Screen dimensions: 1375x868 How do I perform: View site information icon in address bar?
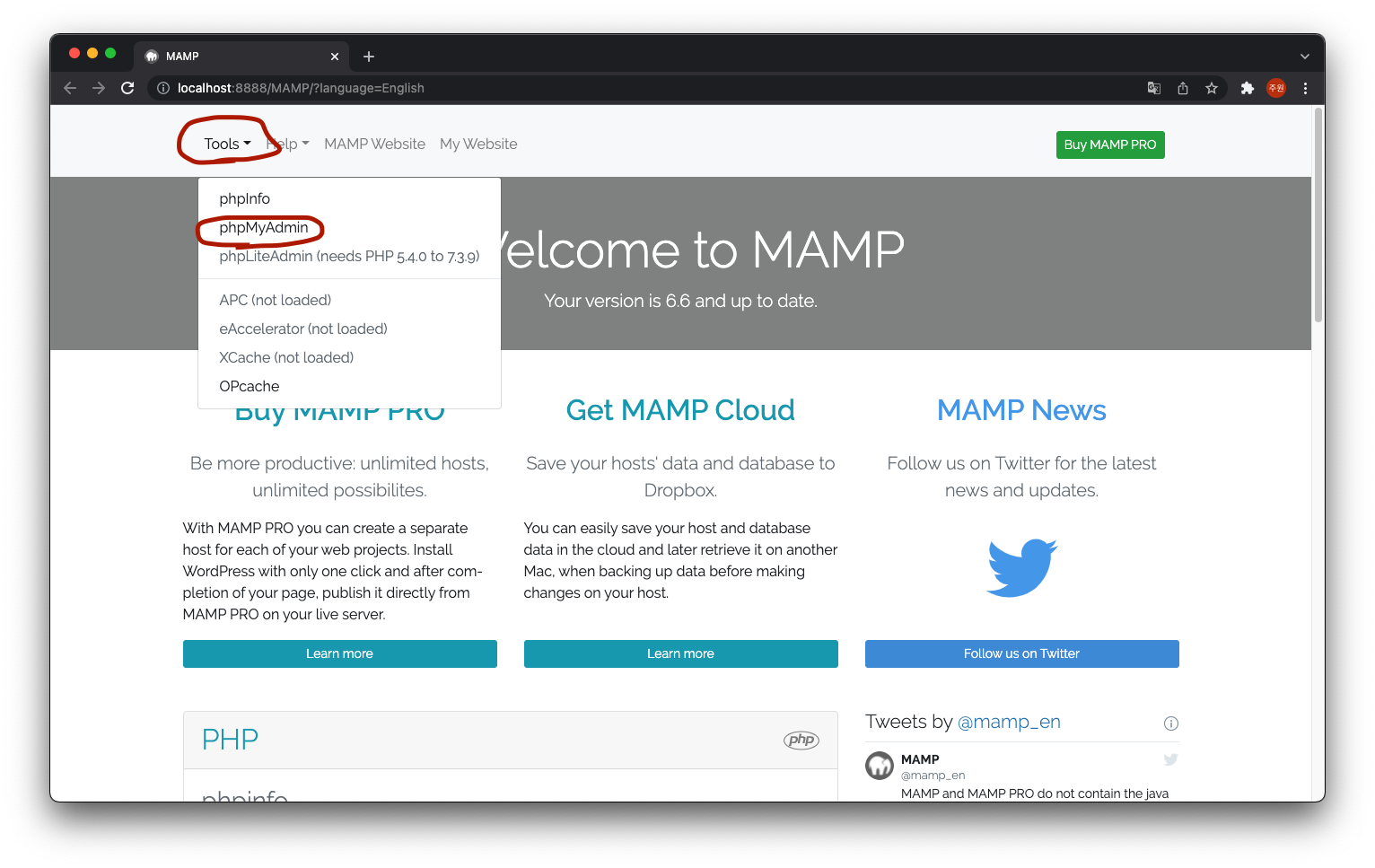pos(163,88)
